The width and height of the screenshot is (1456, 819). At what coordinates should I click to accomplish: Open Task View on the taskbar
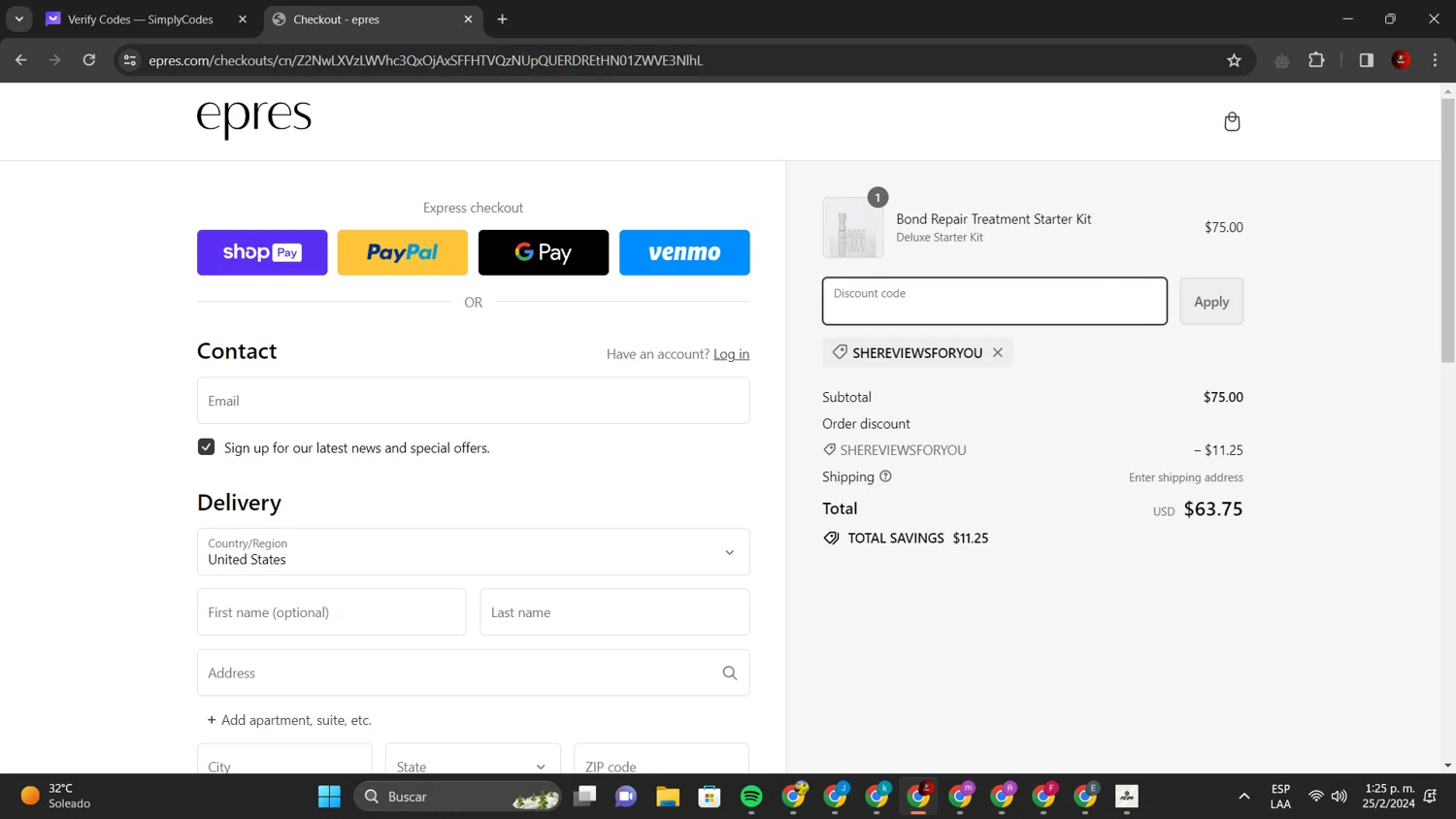584,796
